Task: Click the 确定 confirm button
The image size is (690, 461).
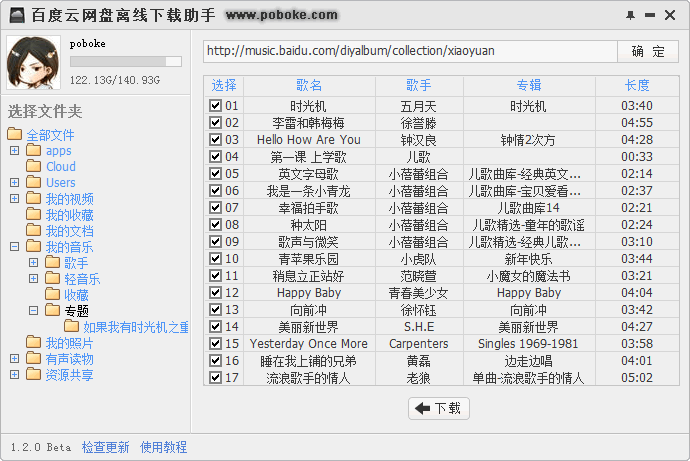Action: tap(648, 51)
